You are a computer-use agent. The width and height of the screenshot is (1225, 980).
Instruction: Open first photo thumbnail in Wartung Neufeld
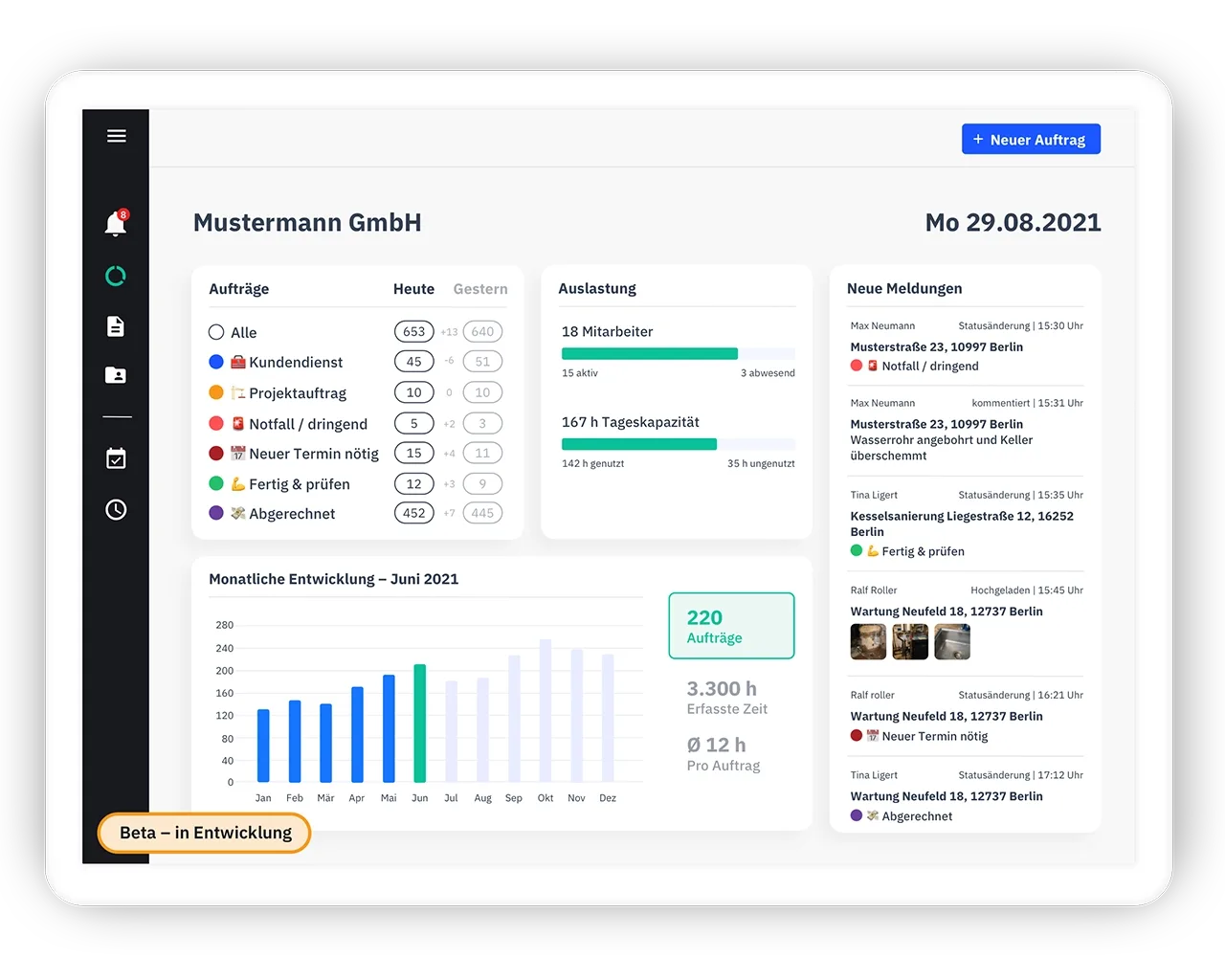(x=868, y=642)
